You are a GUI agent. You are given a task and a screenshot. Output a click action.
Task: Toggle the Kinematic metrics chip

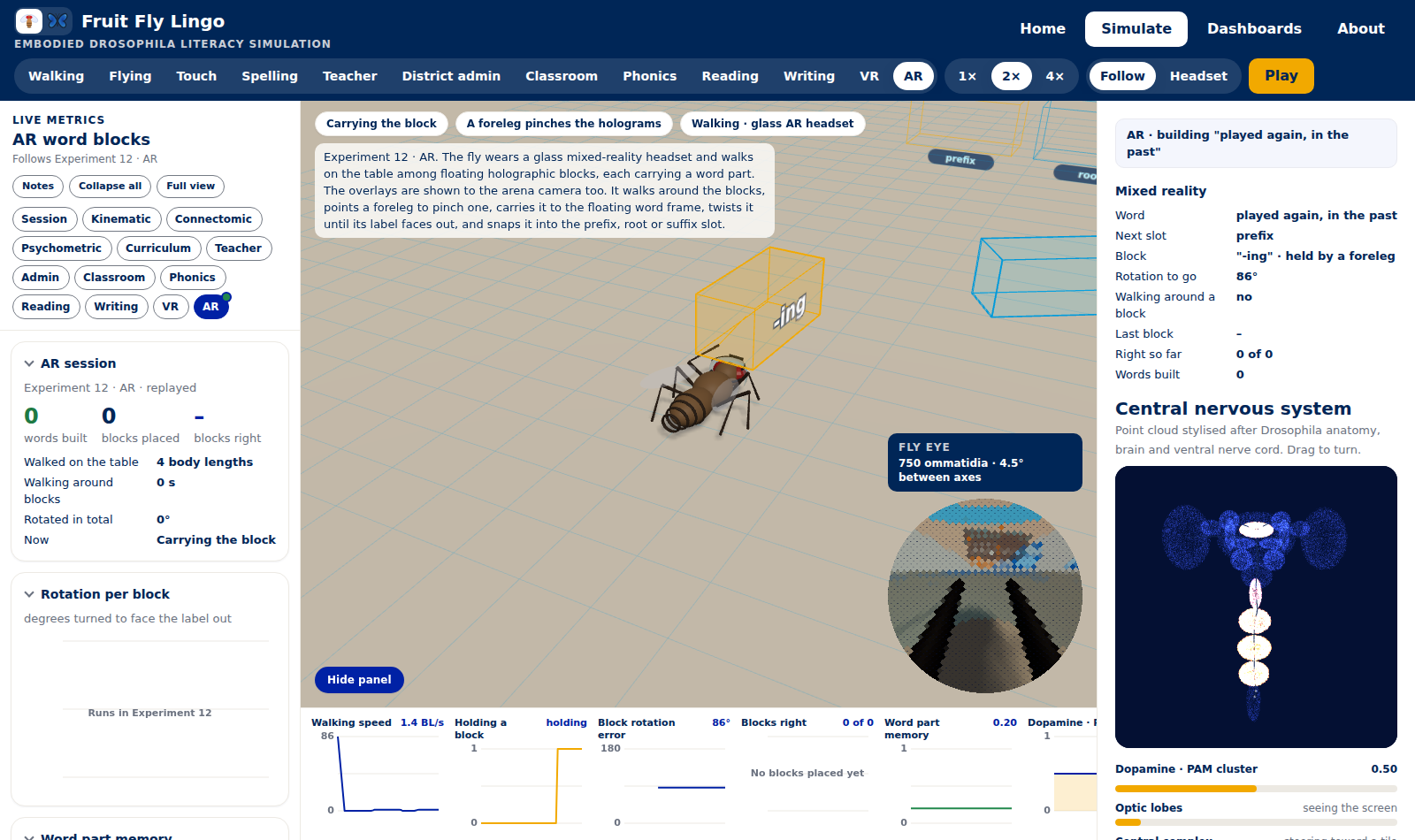pos(121,219)
